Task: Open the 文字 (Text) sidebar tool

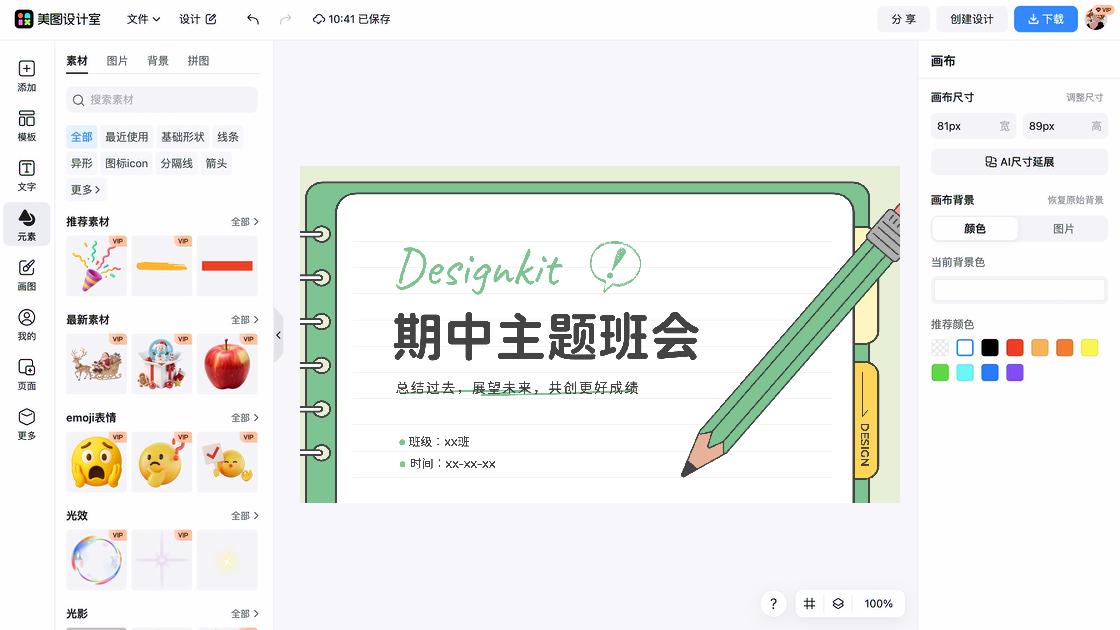Action: point(26,176)
